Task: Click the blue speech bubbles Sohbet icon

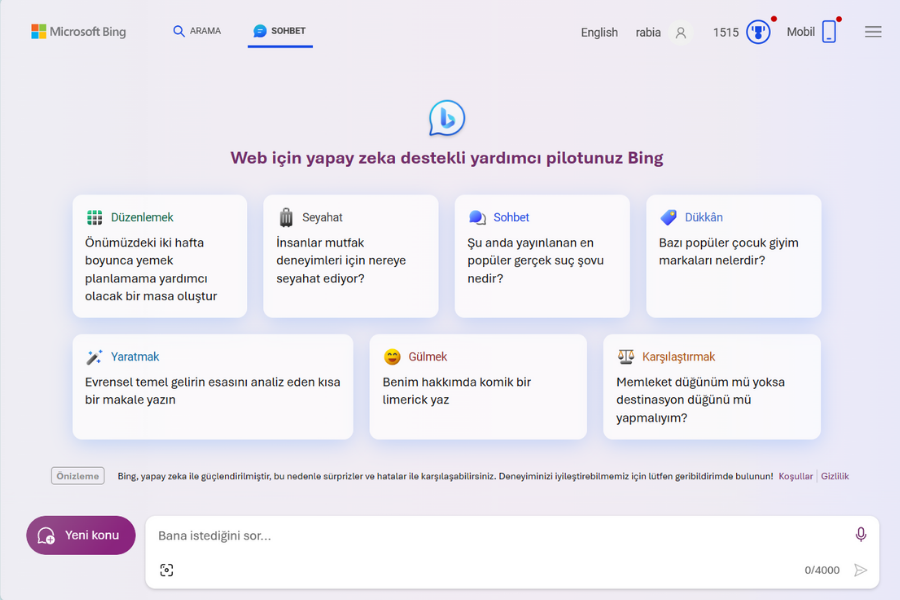Action: tap(478, 218)
